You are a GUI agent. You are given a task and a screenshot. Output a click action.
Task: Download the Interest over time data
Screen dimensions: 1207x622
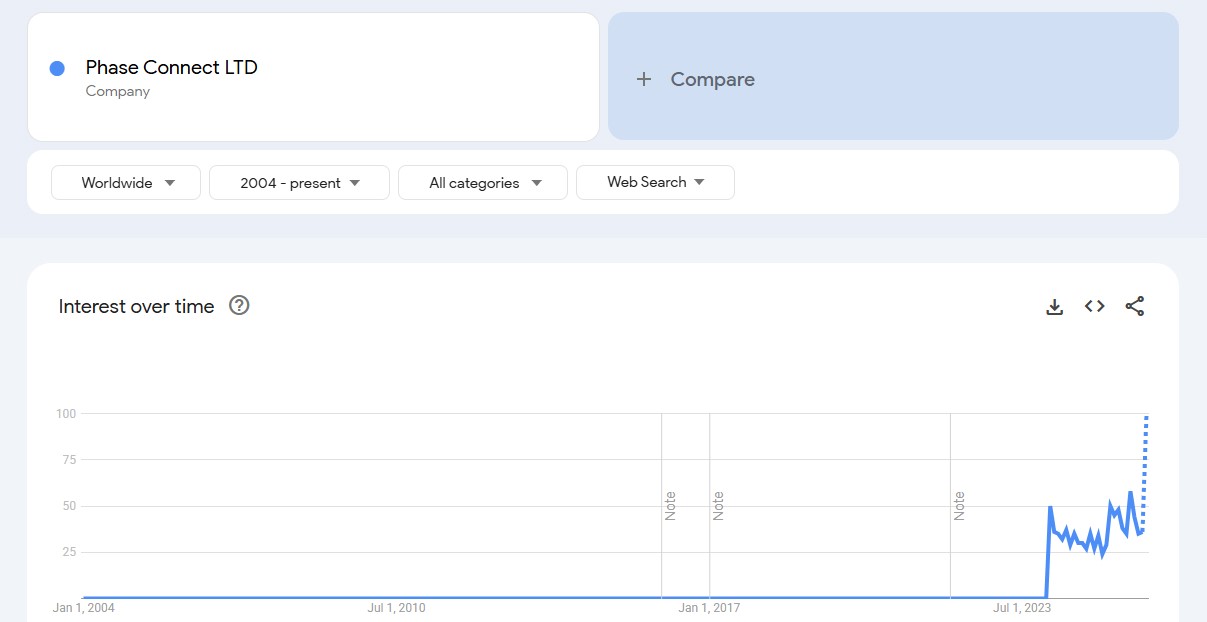coord(1054,307)
